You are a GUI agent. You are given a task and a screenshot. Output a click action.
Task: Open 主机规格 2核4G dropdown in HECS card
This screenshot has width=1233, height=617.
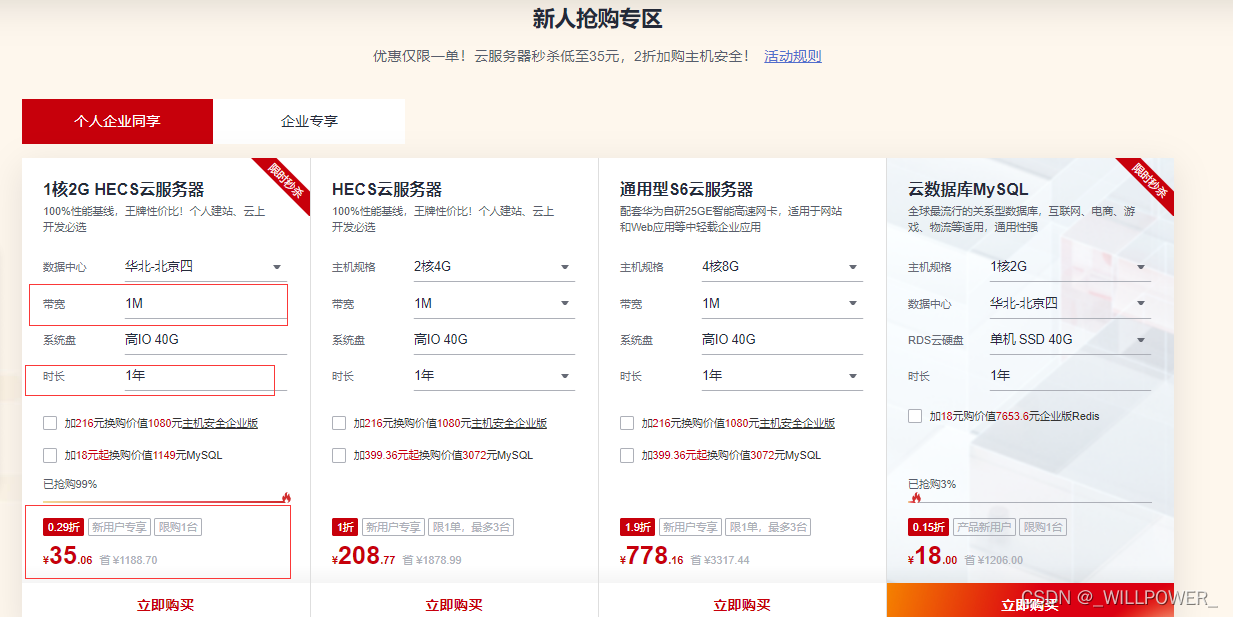[493, 267]
